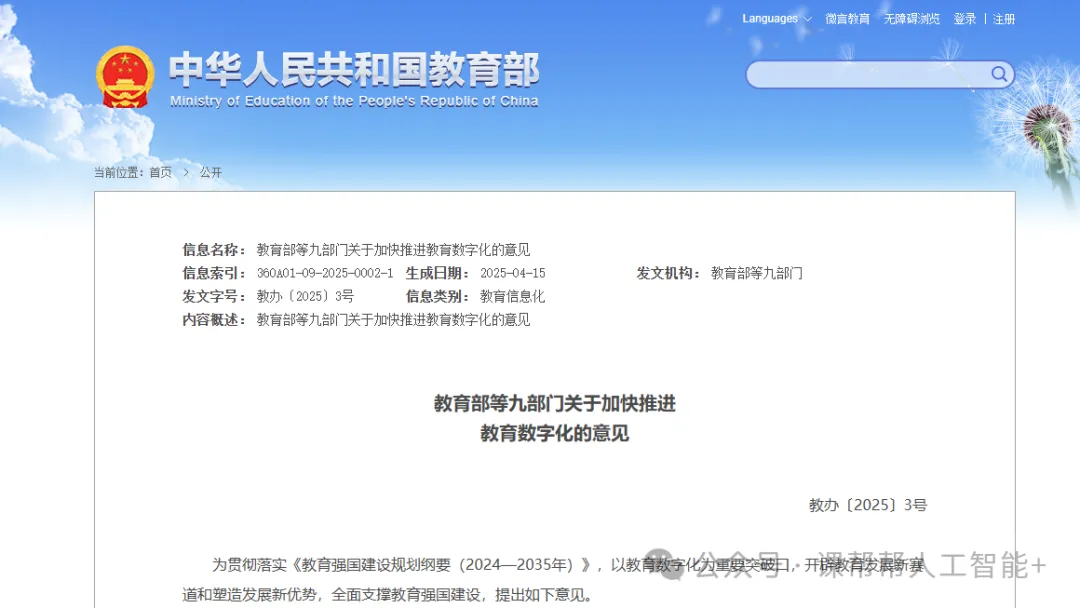
Task: Click the generation date 2025-04-15
Action: [512, 273]
